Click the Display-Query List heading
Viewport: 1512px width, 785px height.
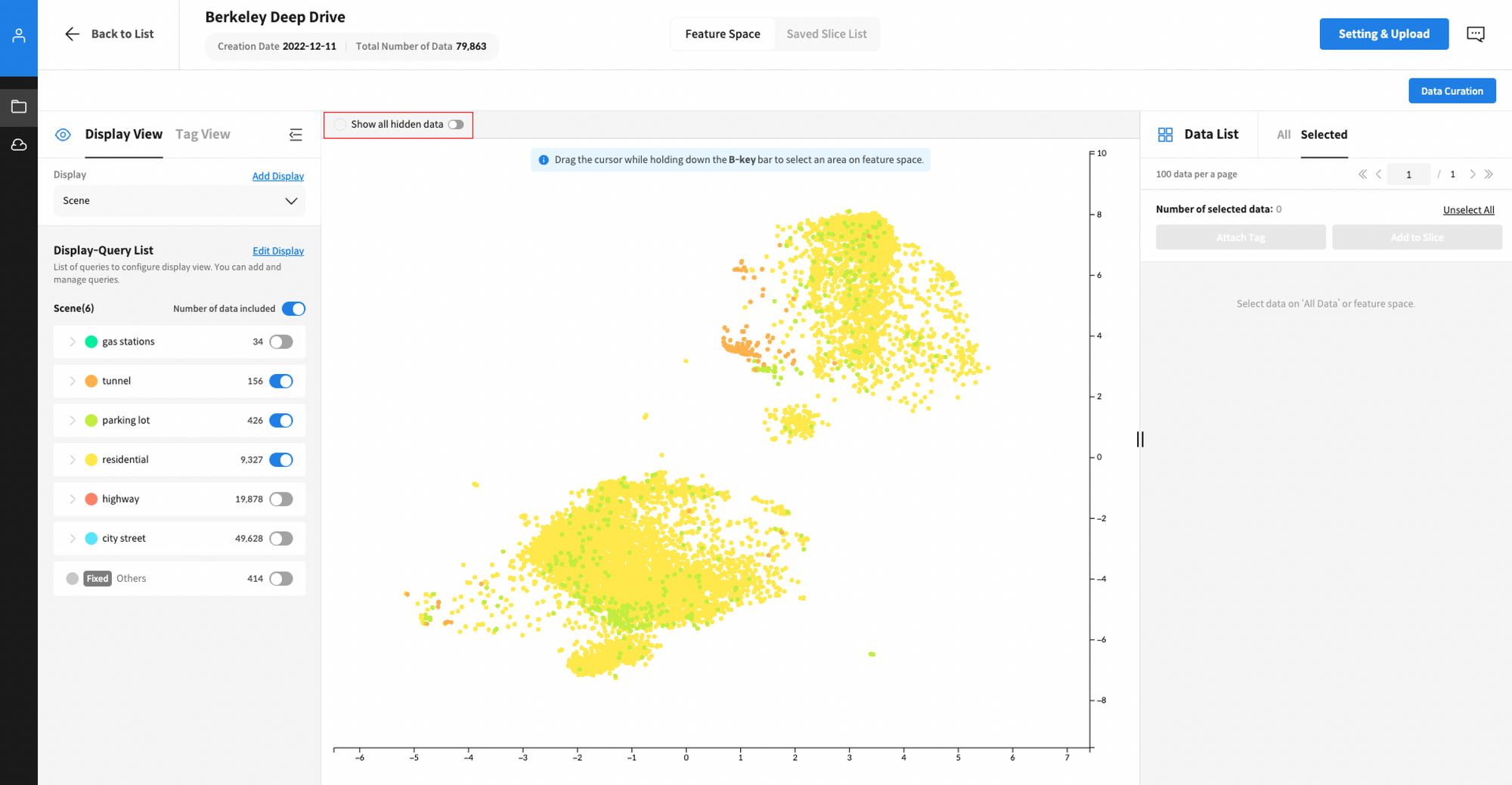pyautogui.click(x=104, y=250)
